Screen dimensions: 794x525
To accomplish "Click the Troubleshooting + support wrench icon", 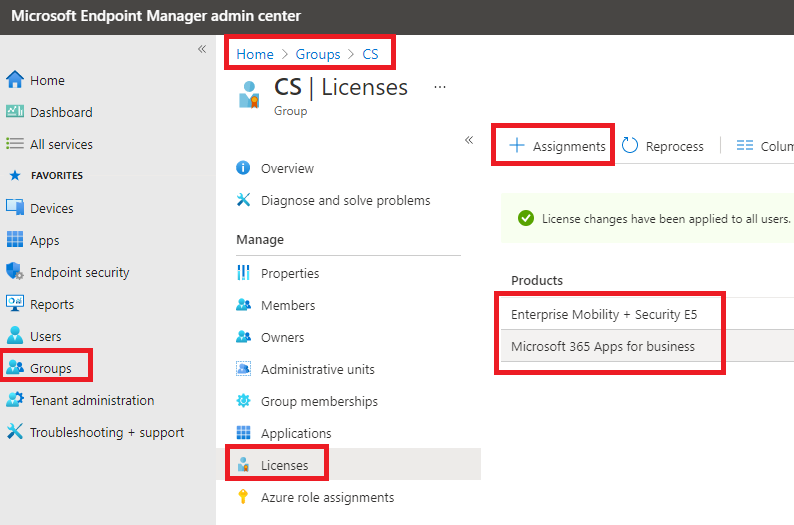I will (15, 431).
